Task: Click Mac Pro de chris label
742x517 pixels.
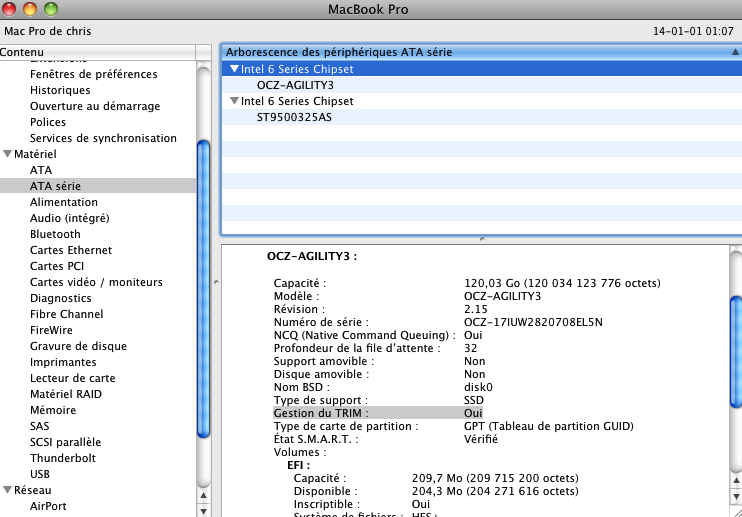Action: click(x=47, y=31)
